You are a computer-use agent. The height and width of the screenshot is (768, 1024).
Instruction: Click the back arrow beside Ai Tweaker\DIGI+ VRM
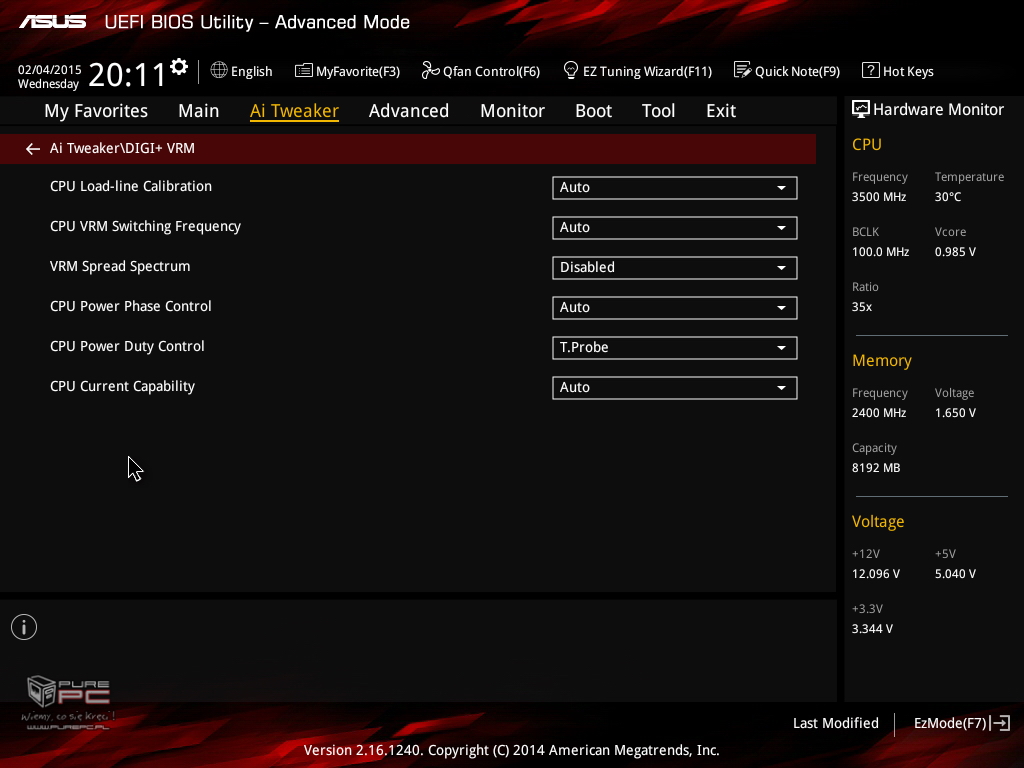[x=33, y=149]
